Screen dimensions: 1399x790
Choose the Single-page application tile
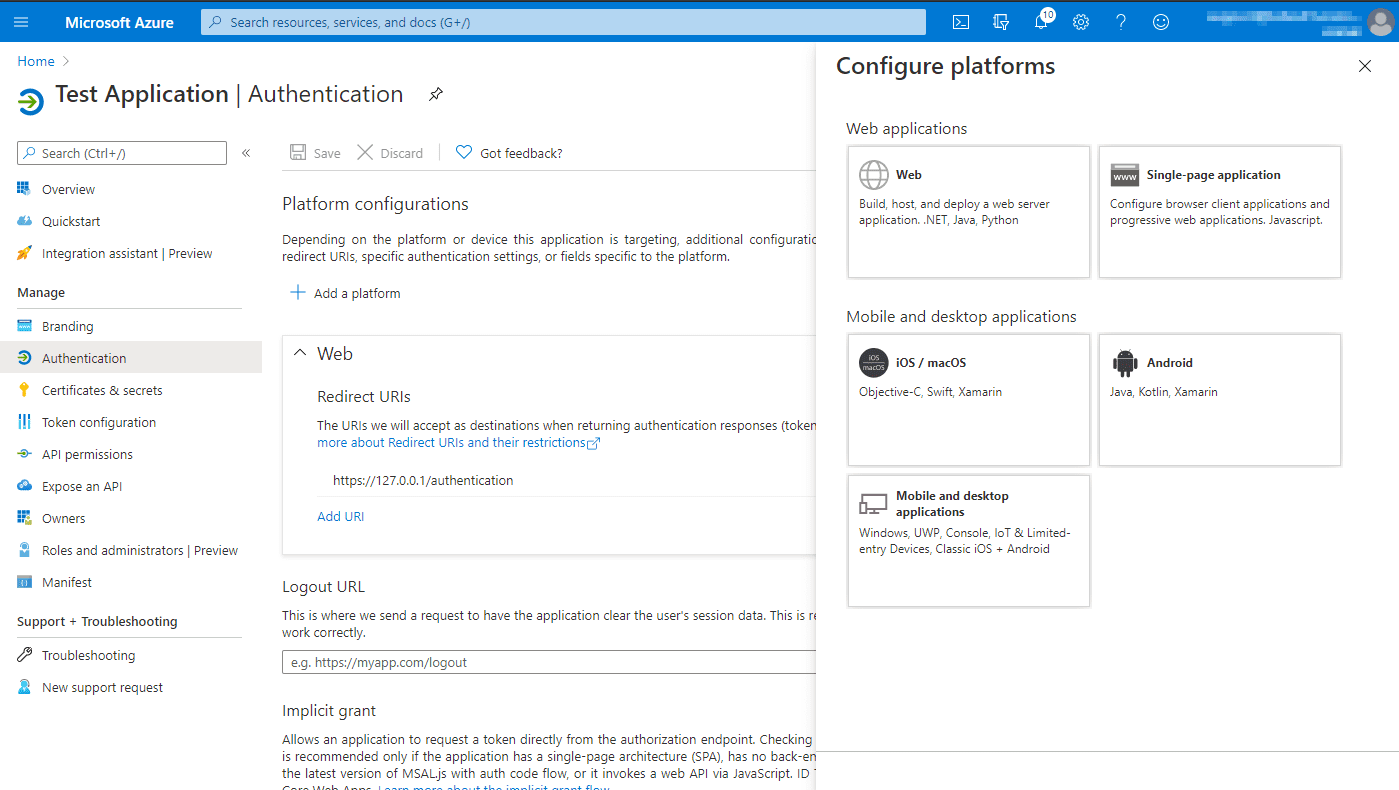(x=1220, y=212)
